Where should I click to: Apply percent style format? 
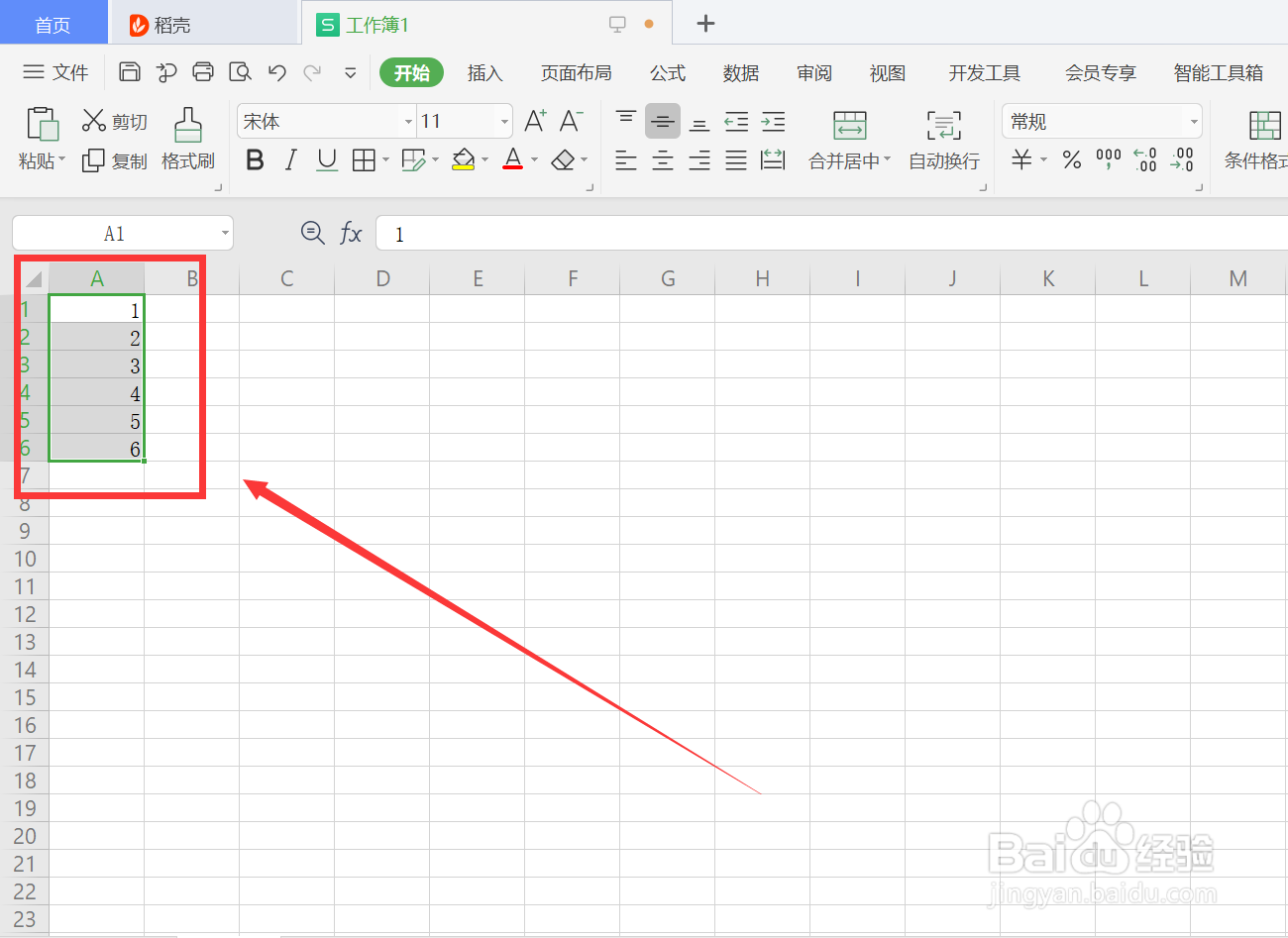point(1072,160)
